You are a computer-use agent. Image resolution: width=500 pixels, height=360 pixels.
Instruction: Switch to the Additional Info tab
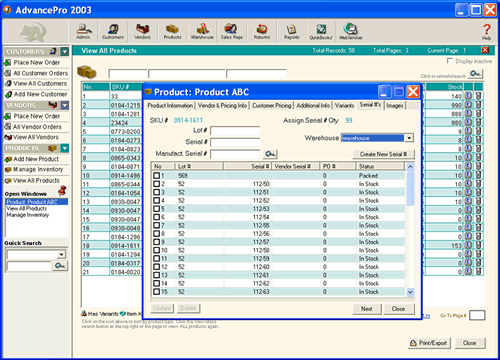pyautogui.click(x=313, y=105)
